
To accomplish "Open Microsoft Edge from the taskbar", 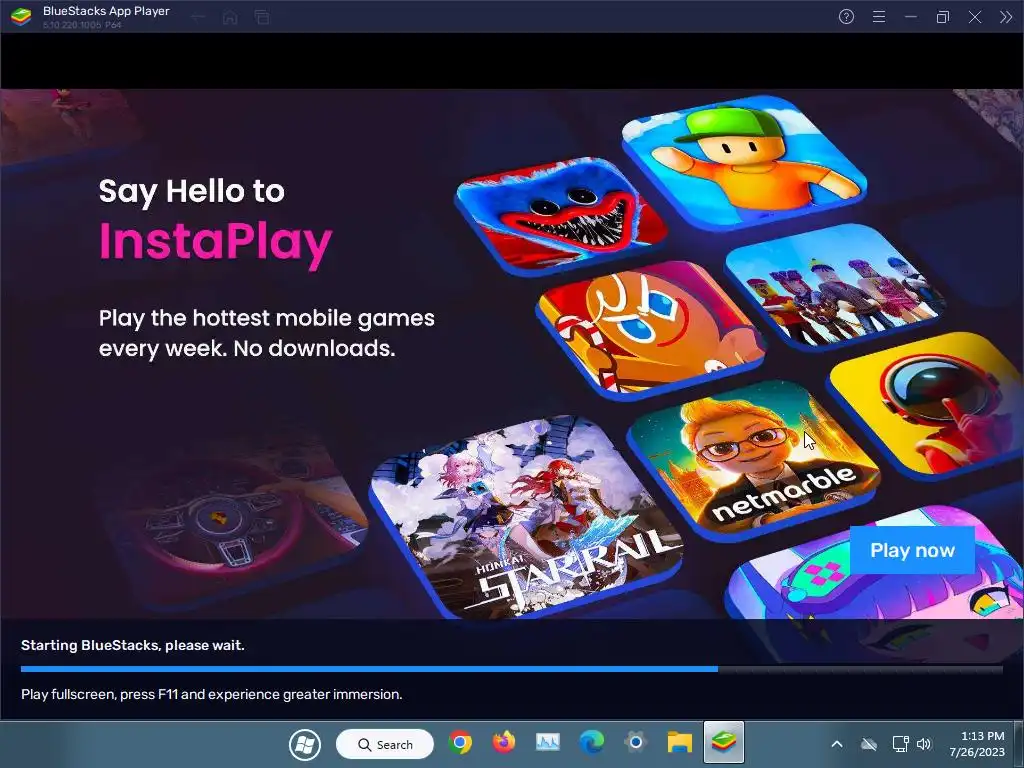I will point(592,743).
